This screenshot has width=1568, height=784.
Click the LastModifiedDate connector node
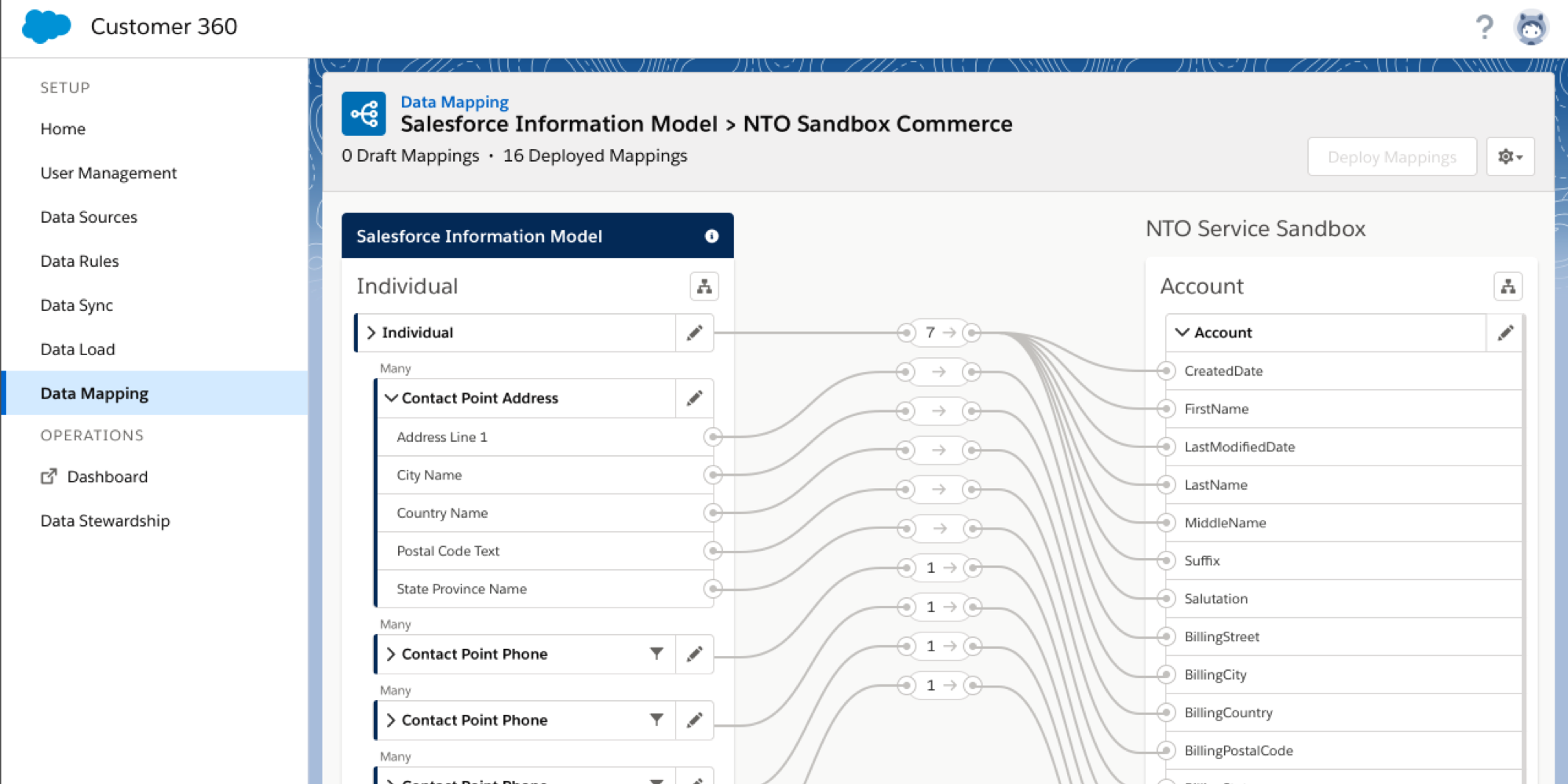click(1166, 447)
